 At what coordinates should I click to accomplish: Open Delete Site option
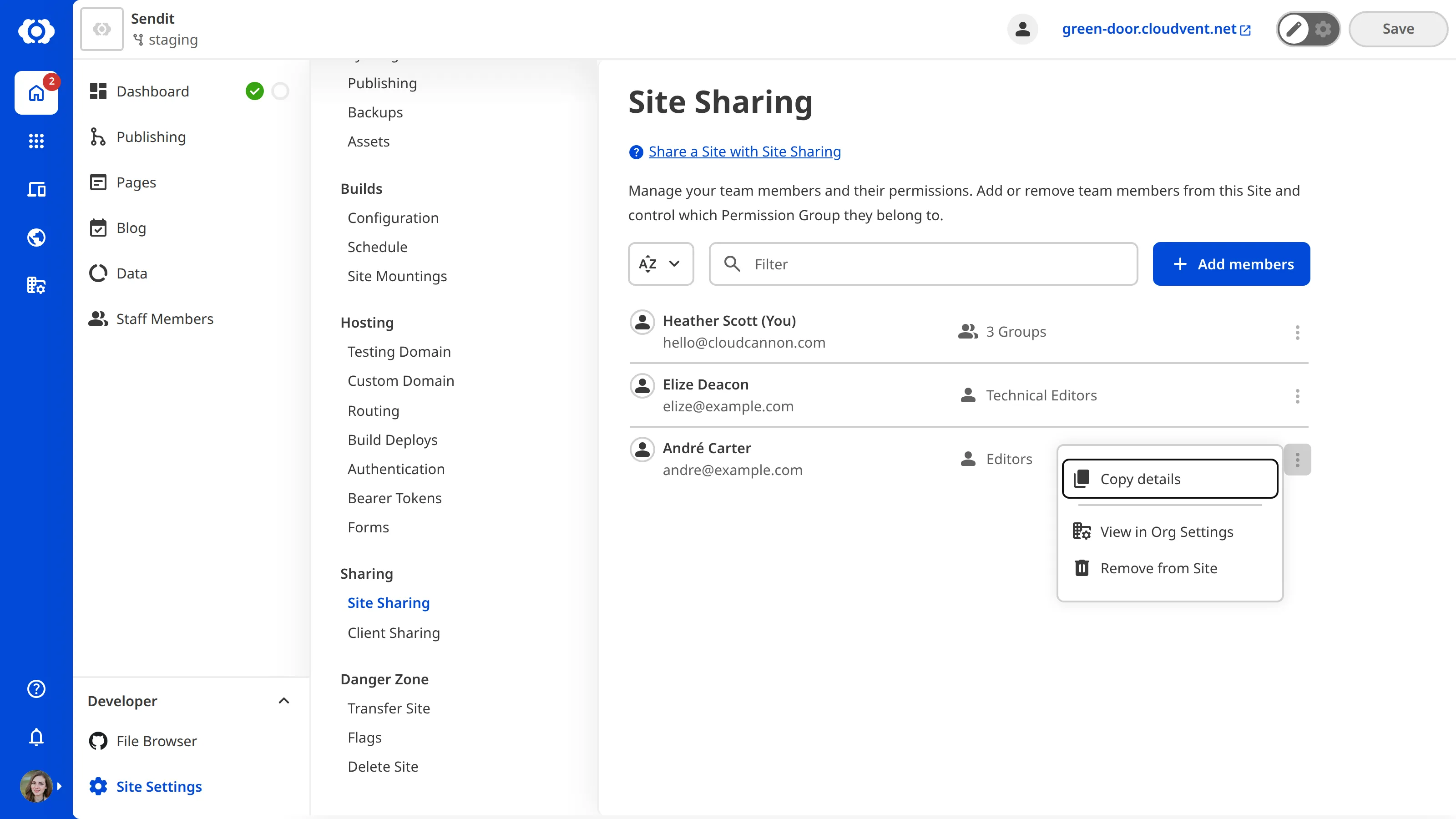(x=383, y=766)
